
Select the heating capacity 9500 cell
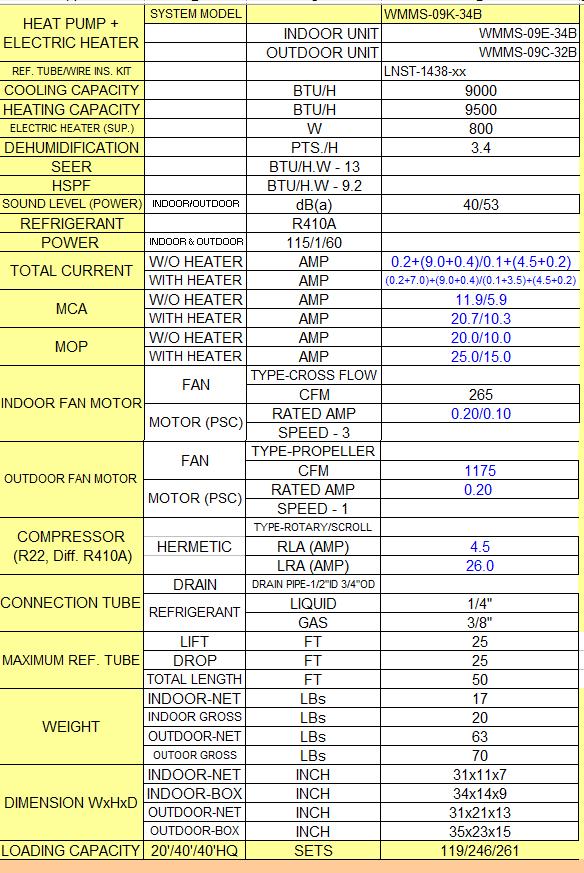[x=480, y=109]
